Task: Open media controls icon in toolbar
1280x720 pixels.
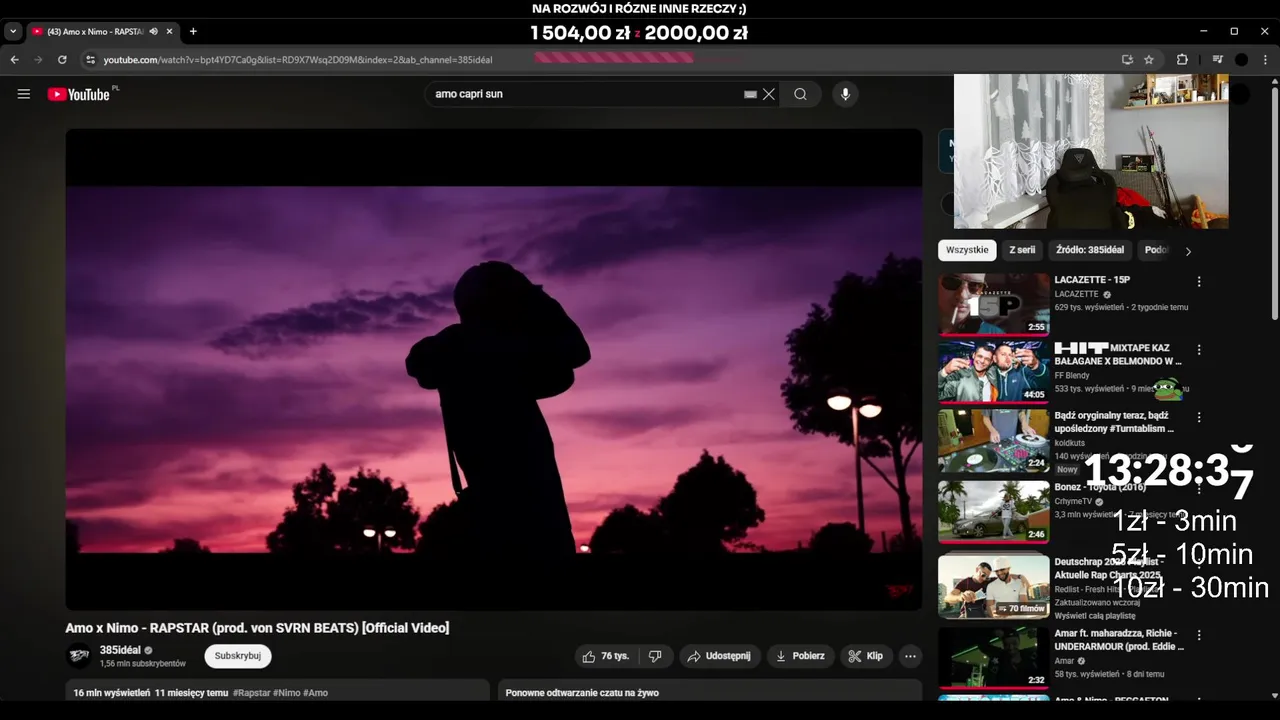Action: (1217, 60)
